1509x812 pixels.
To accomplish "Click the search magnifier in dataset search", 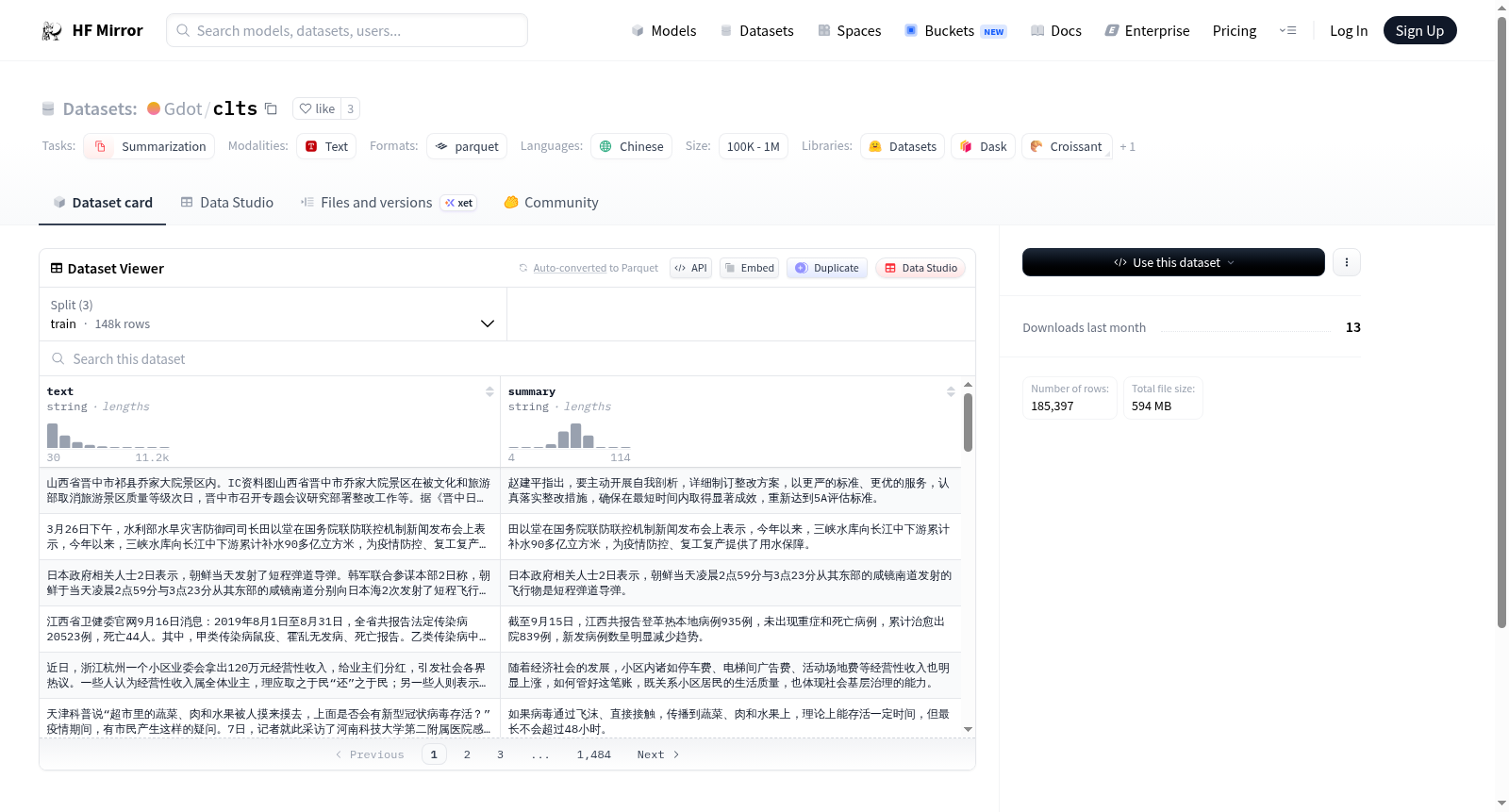I will click(x=58, y=359).
